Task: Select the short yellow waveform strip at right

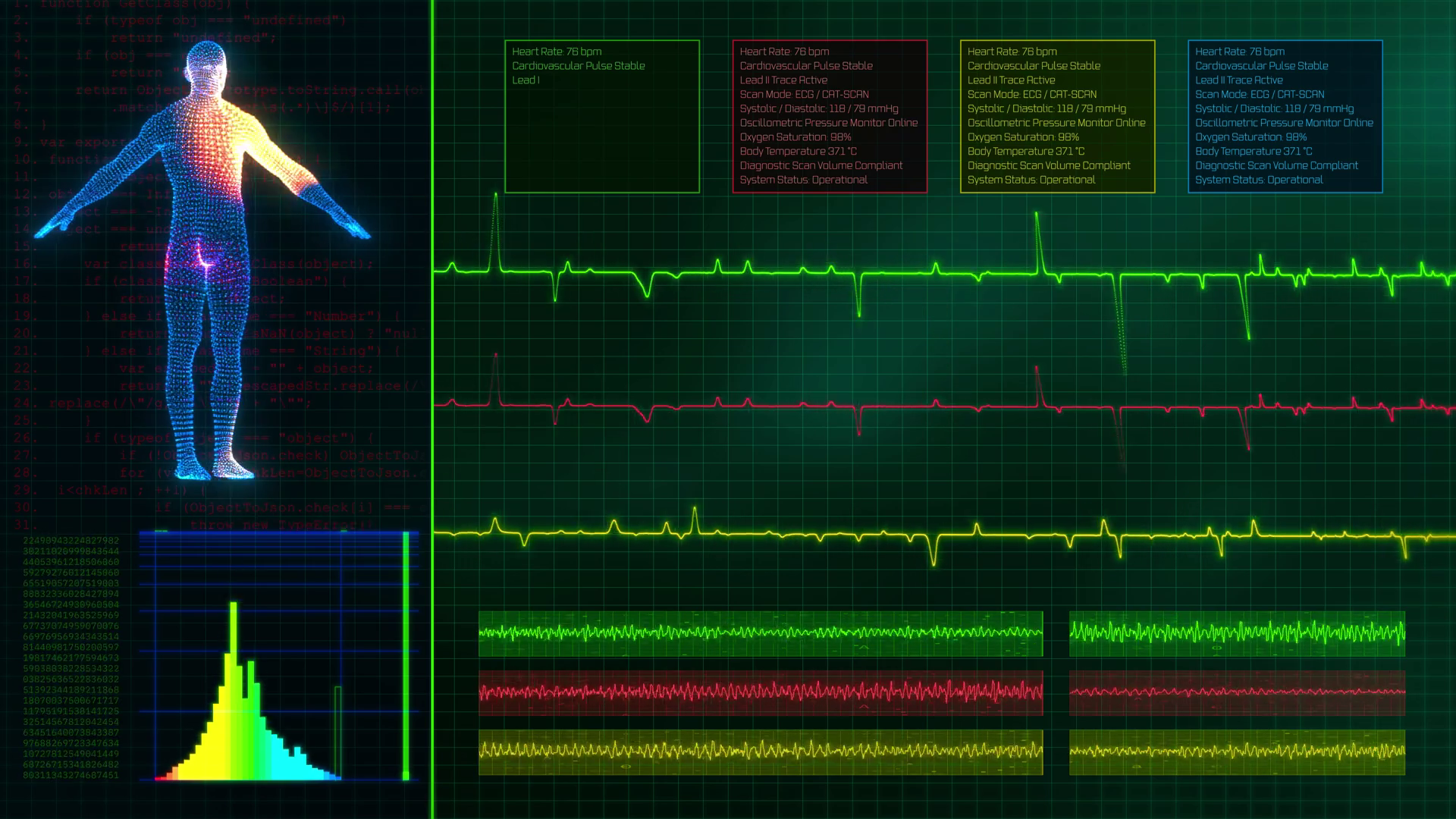Action: (1236, 751)
